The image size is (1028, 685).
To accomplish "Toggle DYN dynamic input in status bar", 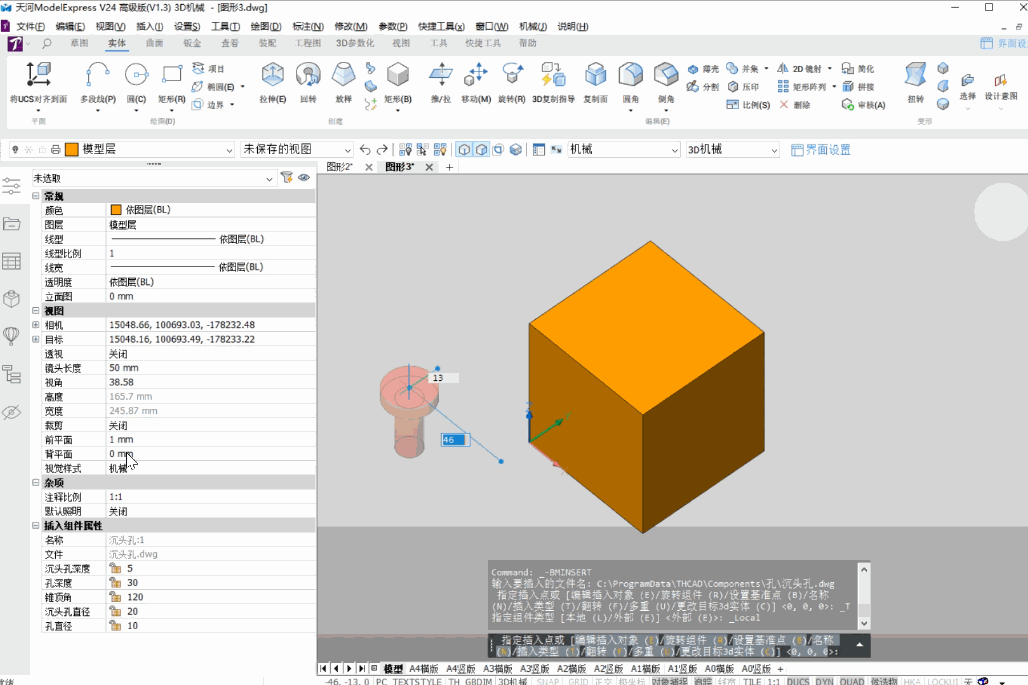I will pyautogui.click(x=824, y=681).
